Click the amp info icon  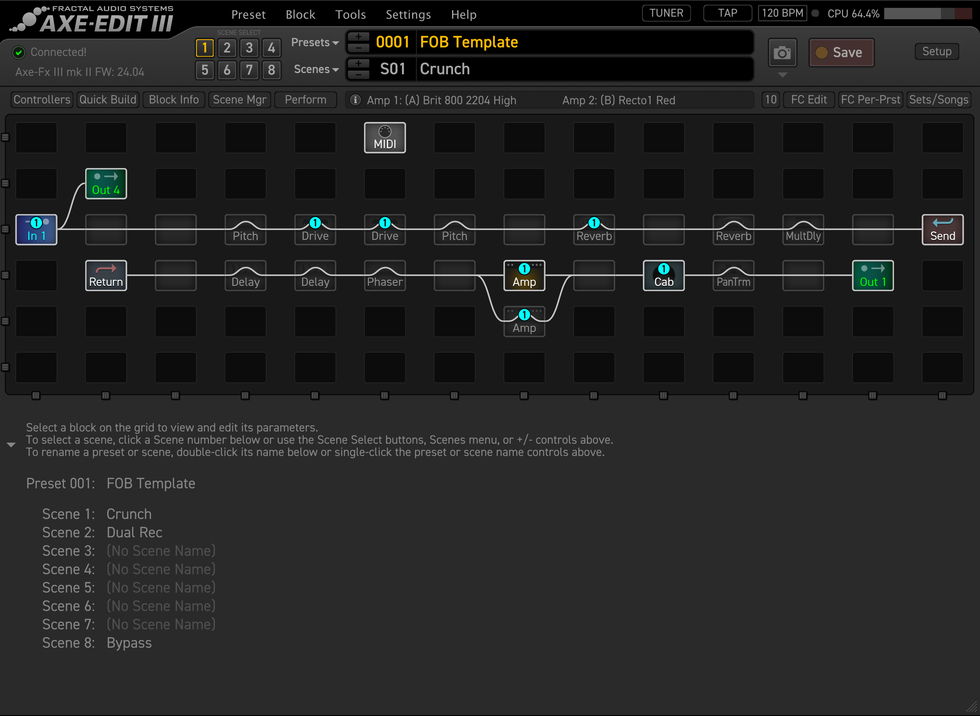[x=355, y=100]
